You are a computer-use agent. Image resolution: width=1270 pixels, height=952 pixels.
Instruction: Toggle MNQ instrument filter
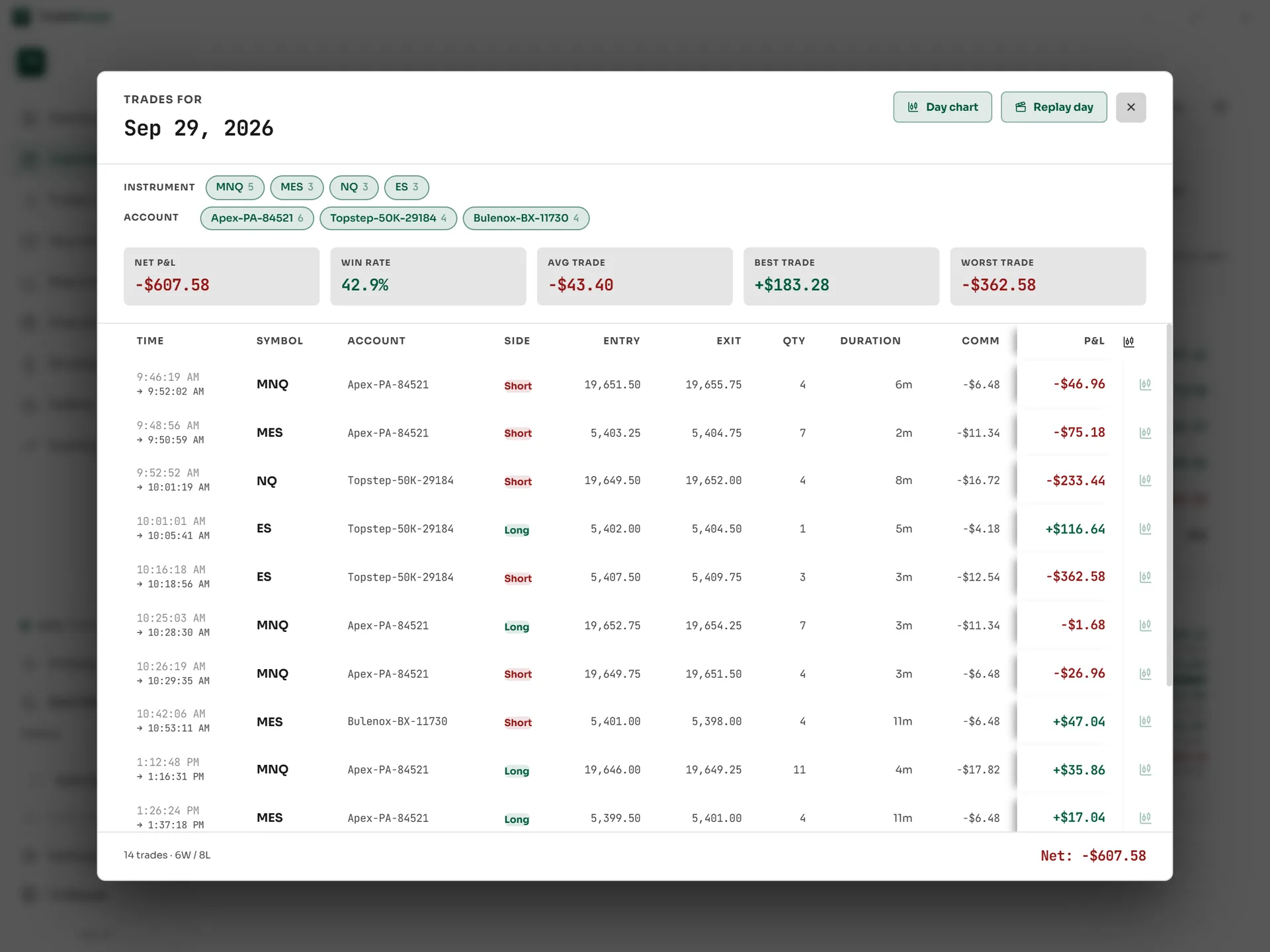click(x=235, y=187)
